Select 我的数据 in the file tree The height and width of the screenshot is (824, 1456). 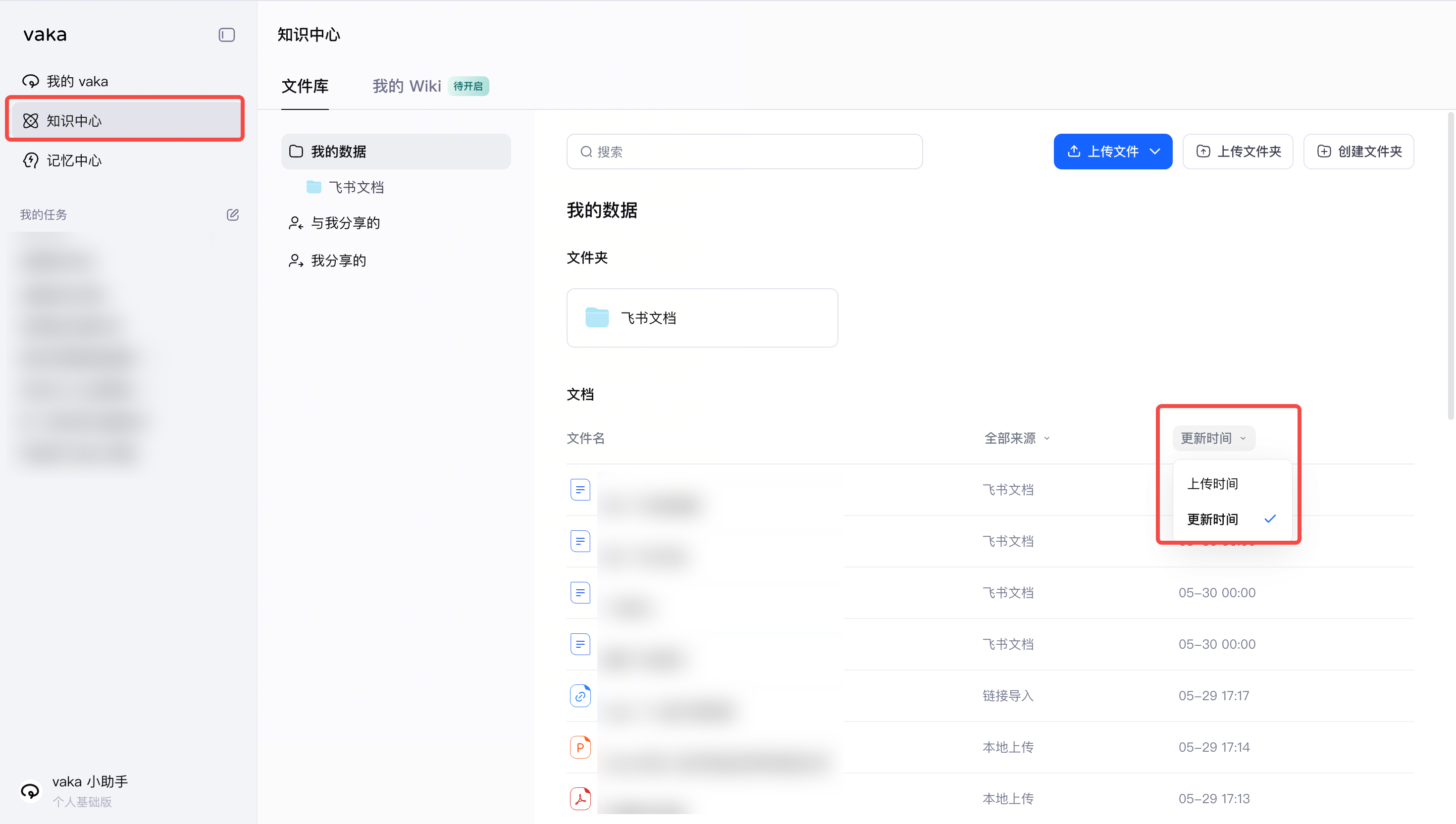[x=396, y=151]
